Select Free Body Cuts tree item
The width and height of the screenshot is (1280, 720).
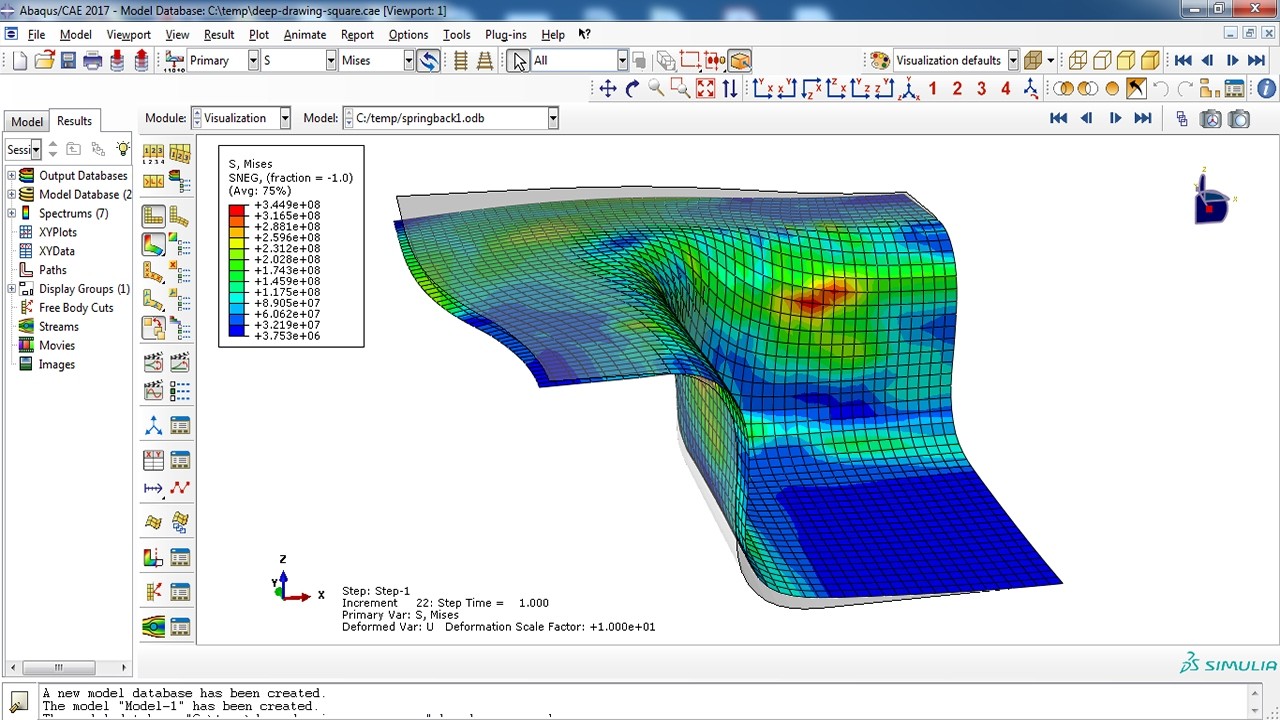76,308
